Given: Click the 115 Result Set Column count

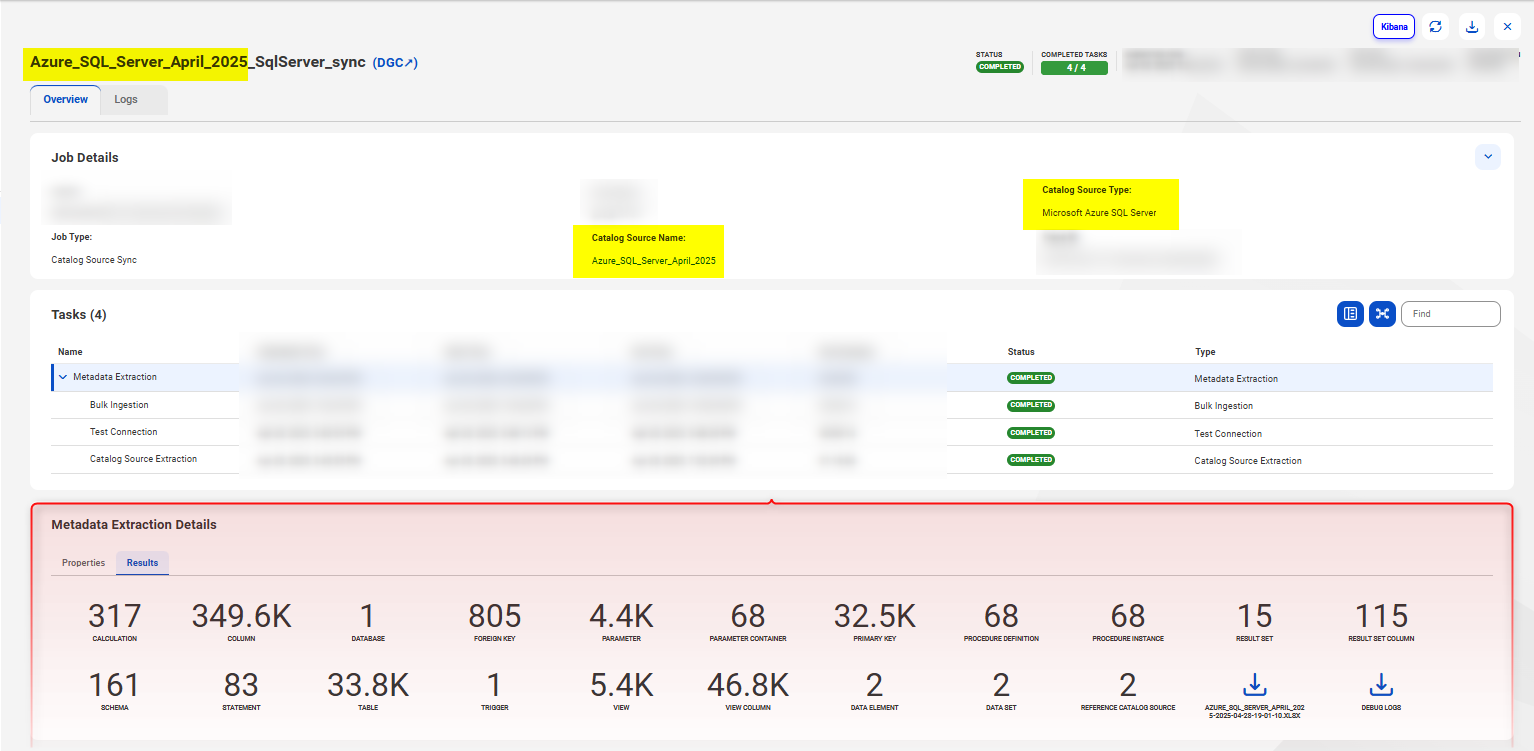Looking at the screenshot, I should click(x=1381, y=616).
